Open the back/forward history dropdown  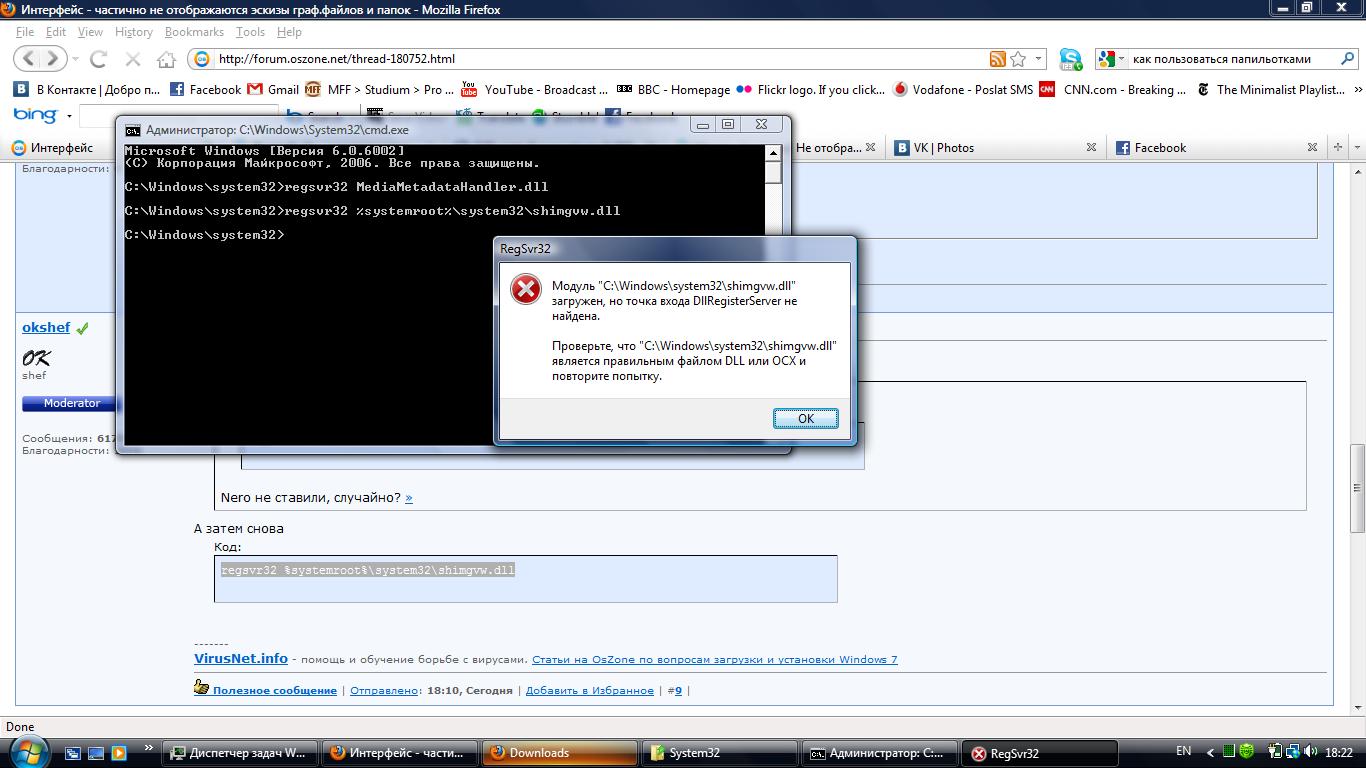[x=76, y=59]
